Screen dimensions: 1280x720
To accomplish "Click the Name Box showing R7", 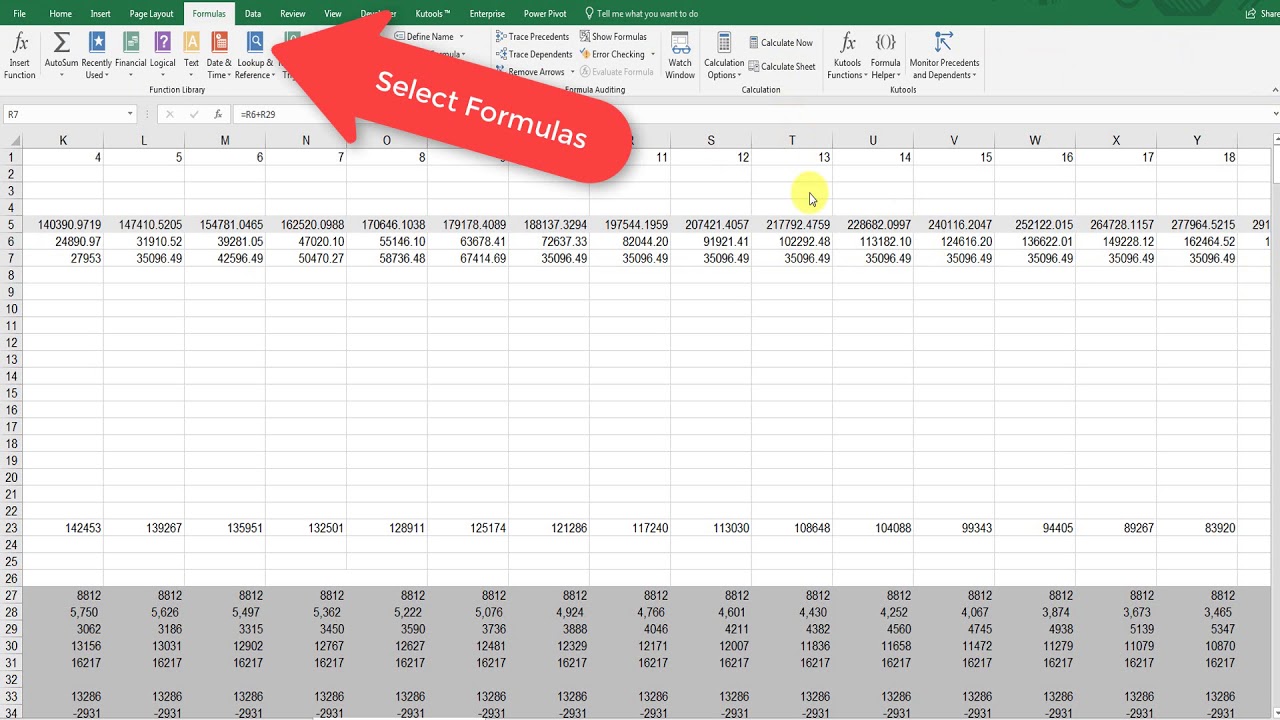I will point(63,114).
